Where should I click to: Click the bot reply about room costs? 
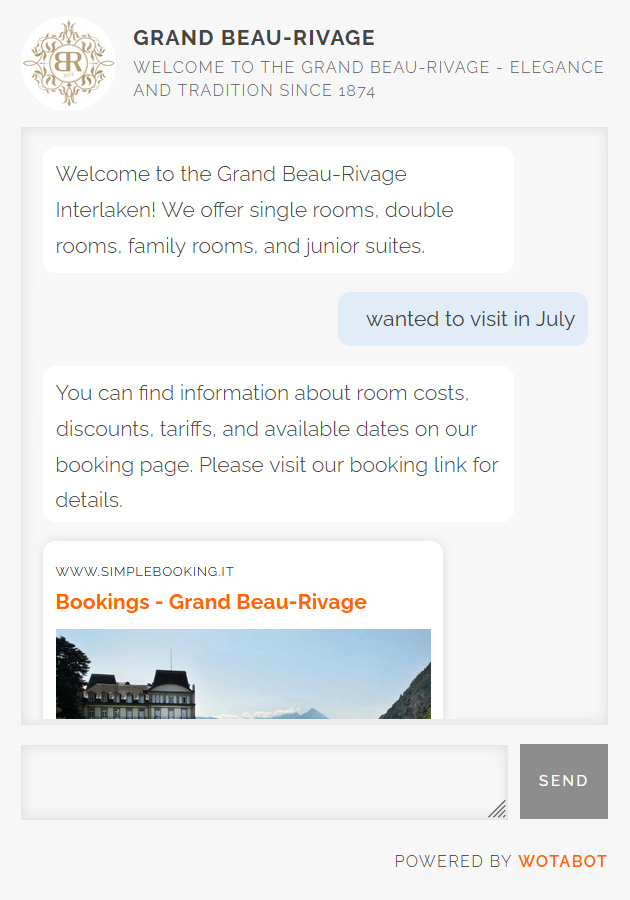[278, 444]
